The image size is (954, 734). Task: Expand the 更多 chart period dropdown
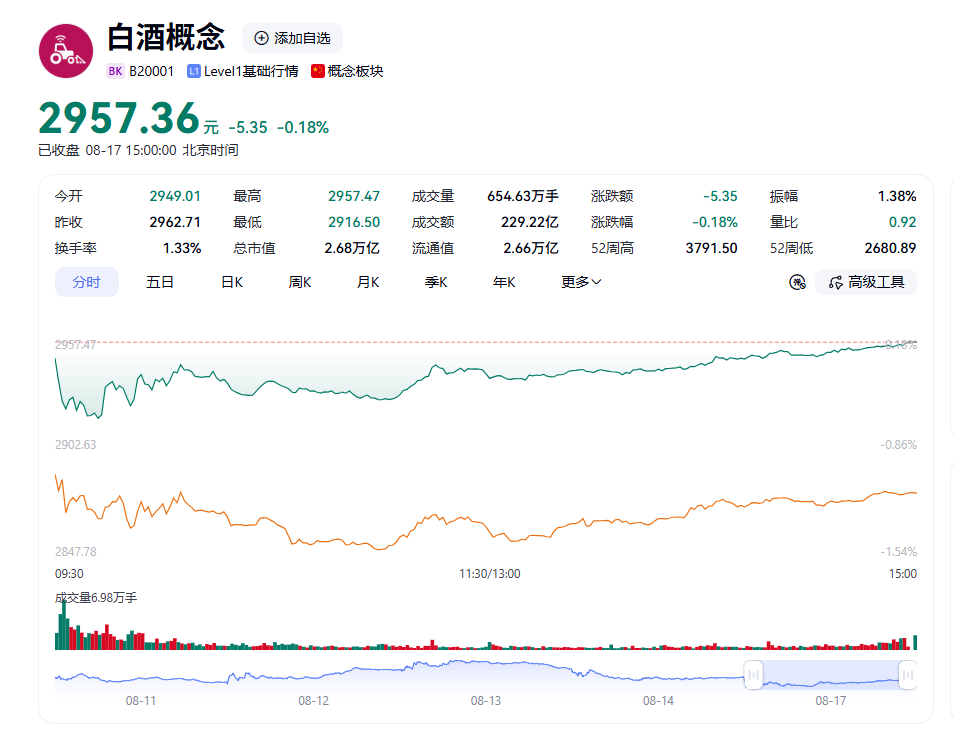point(581,282)
